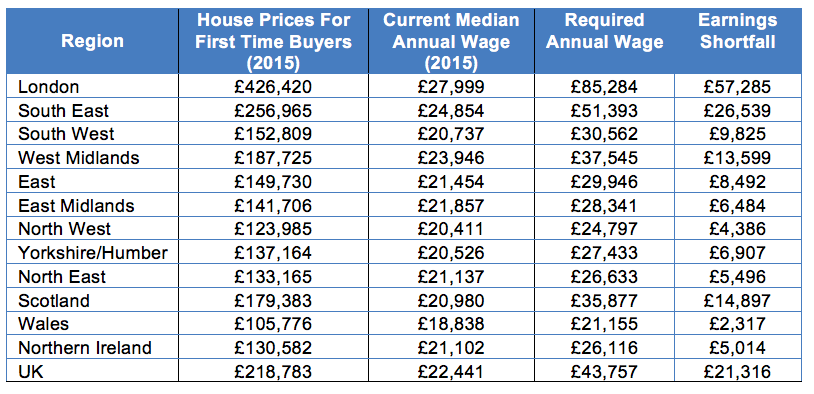Select North East house price £133,165

tap(273, 276)
